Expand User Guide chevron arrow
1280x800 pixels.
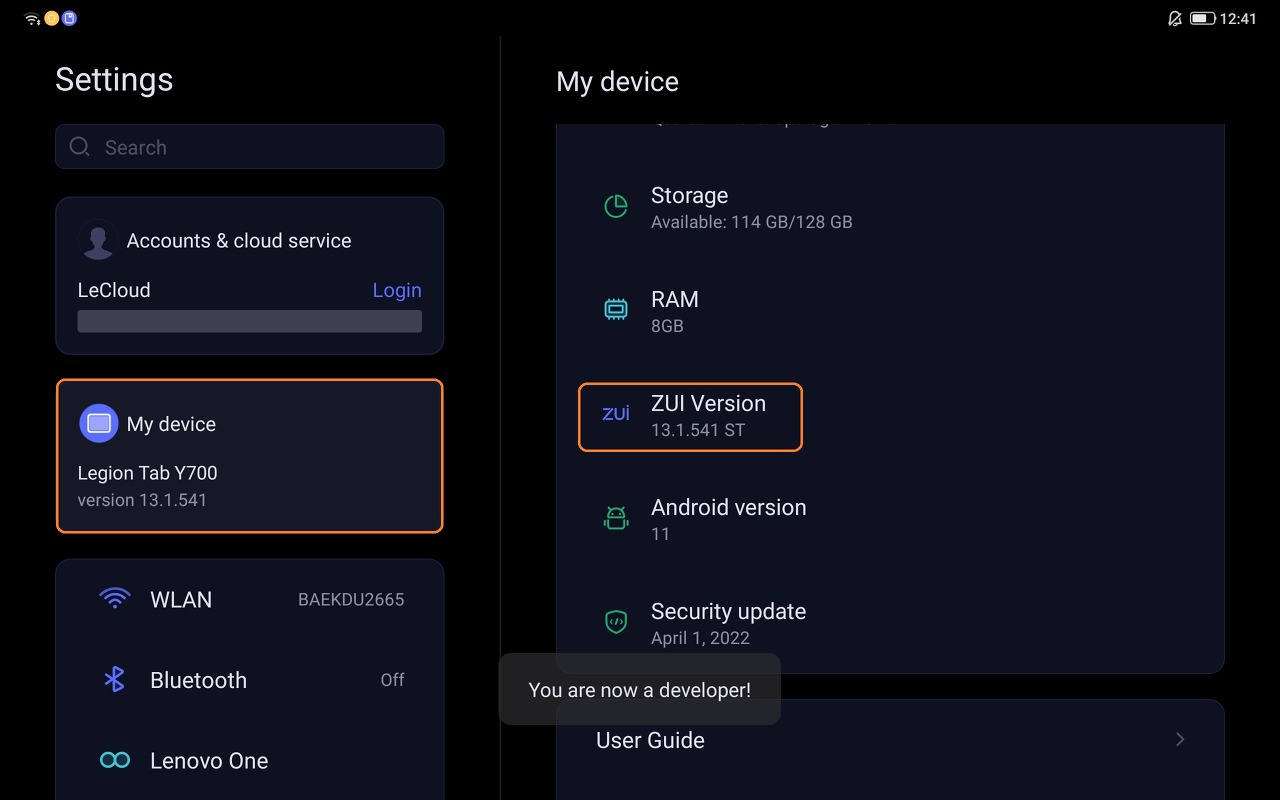[x=1180, y=740]
